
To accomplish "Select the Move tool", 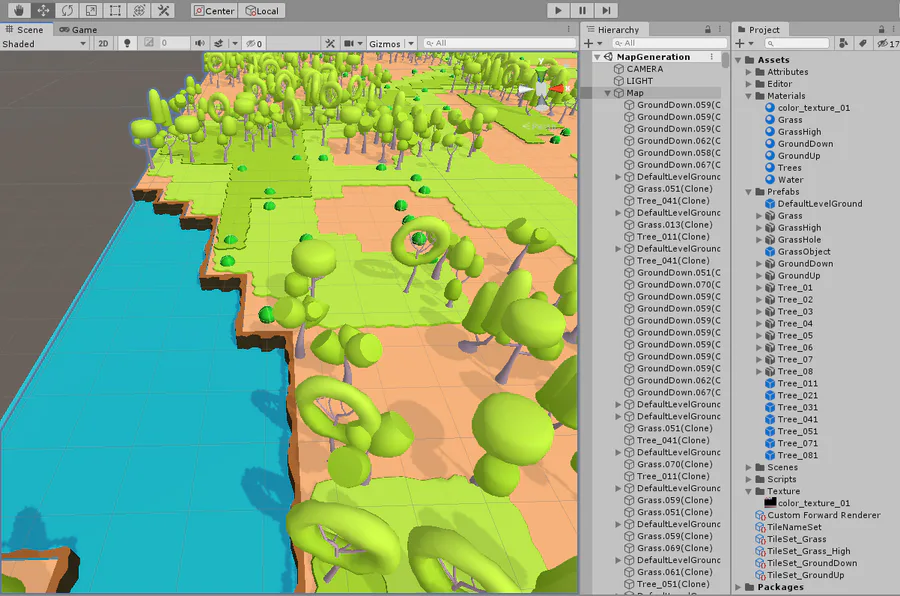I will [x=43, y=10].
